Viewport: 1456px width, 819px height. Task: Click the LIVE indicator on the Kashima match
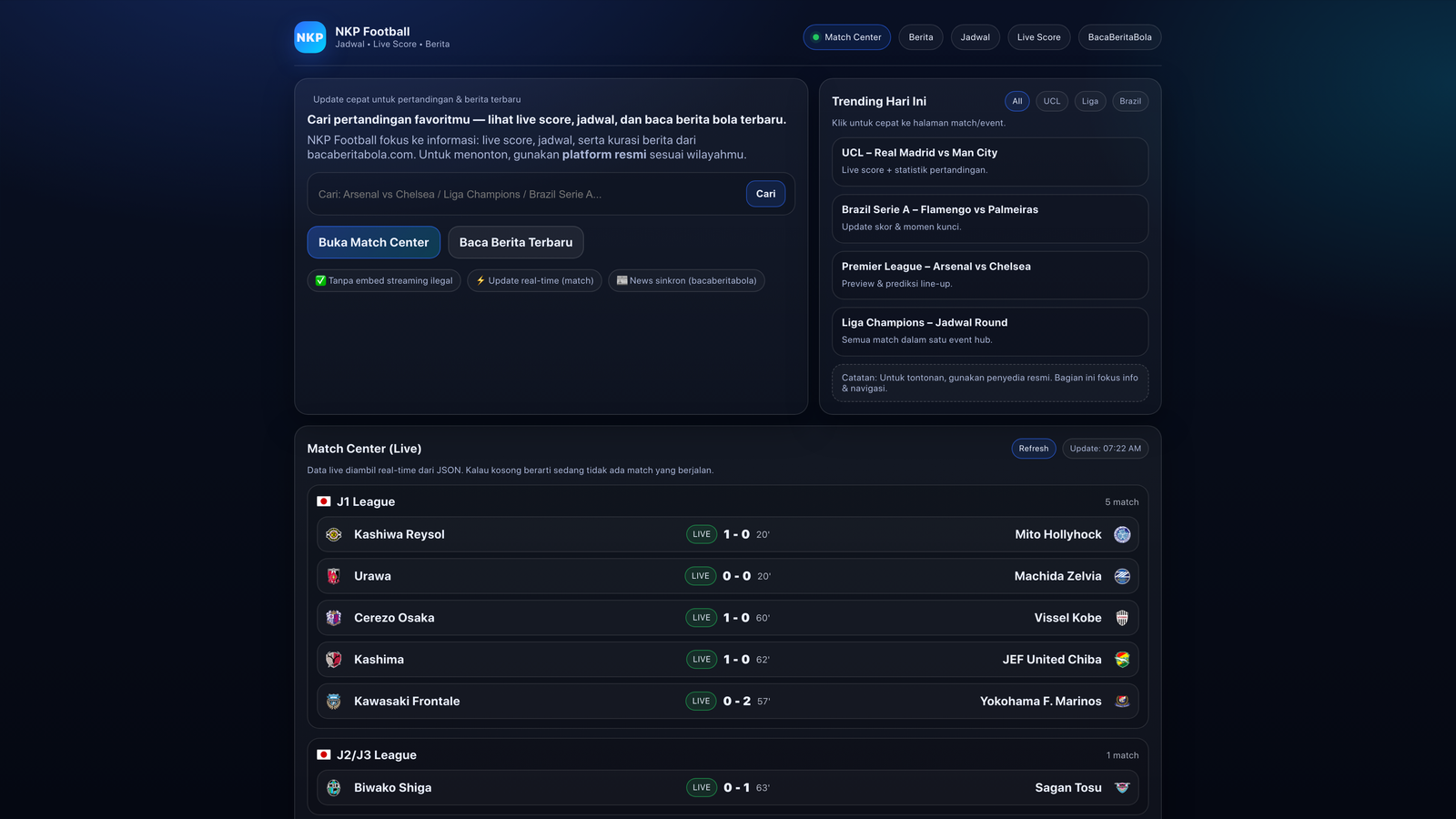point(701,659)
